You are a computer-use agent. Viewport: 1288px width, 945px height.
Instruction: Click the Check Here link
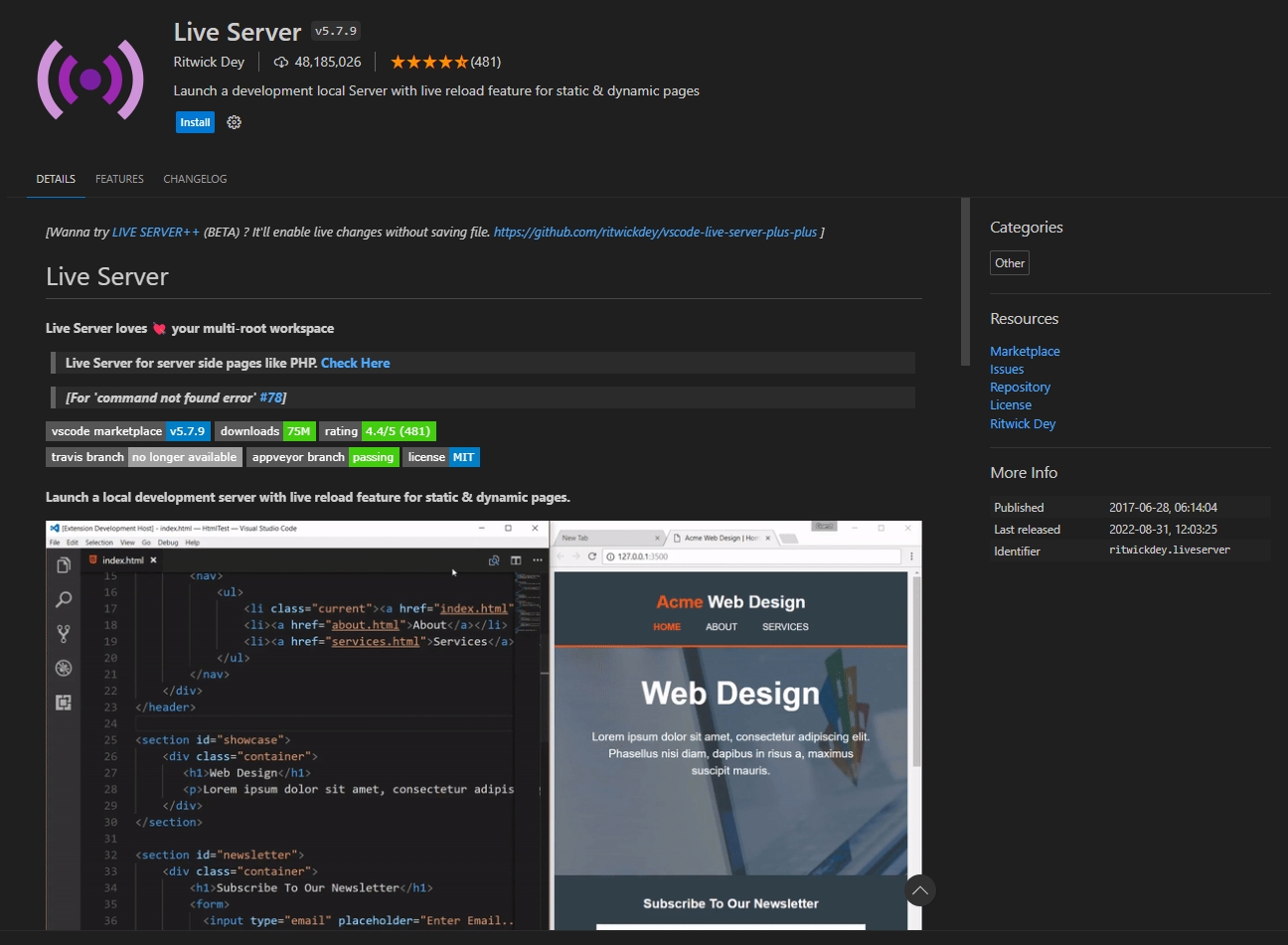(x=355, y=364)
